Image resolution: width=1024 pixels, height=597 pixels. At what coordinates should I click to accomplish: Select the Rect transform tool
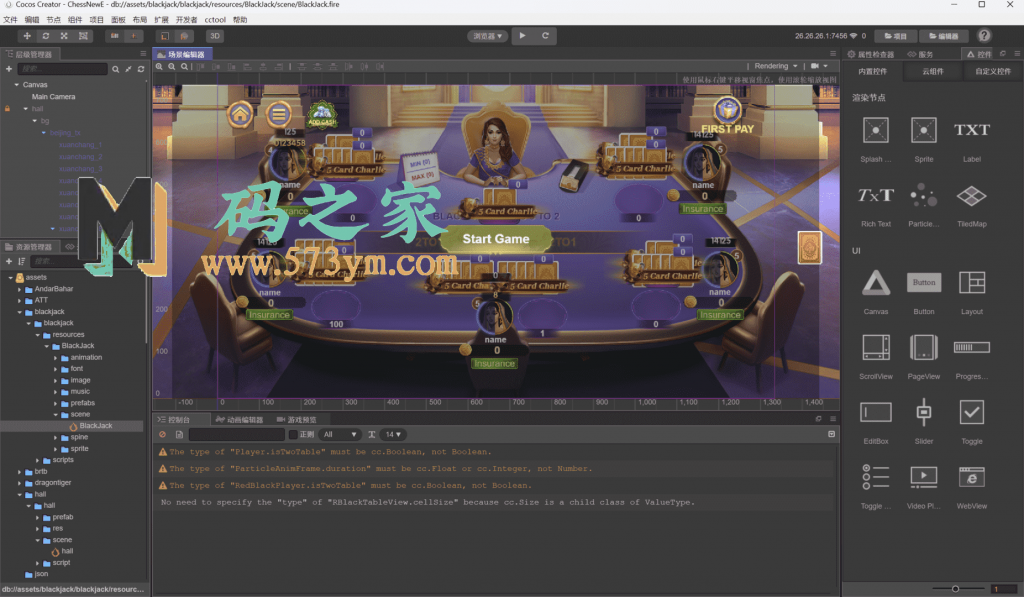pos(83,36)
